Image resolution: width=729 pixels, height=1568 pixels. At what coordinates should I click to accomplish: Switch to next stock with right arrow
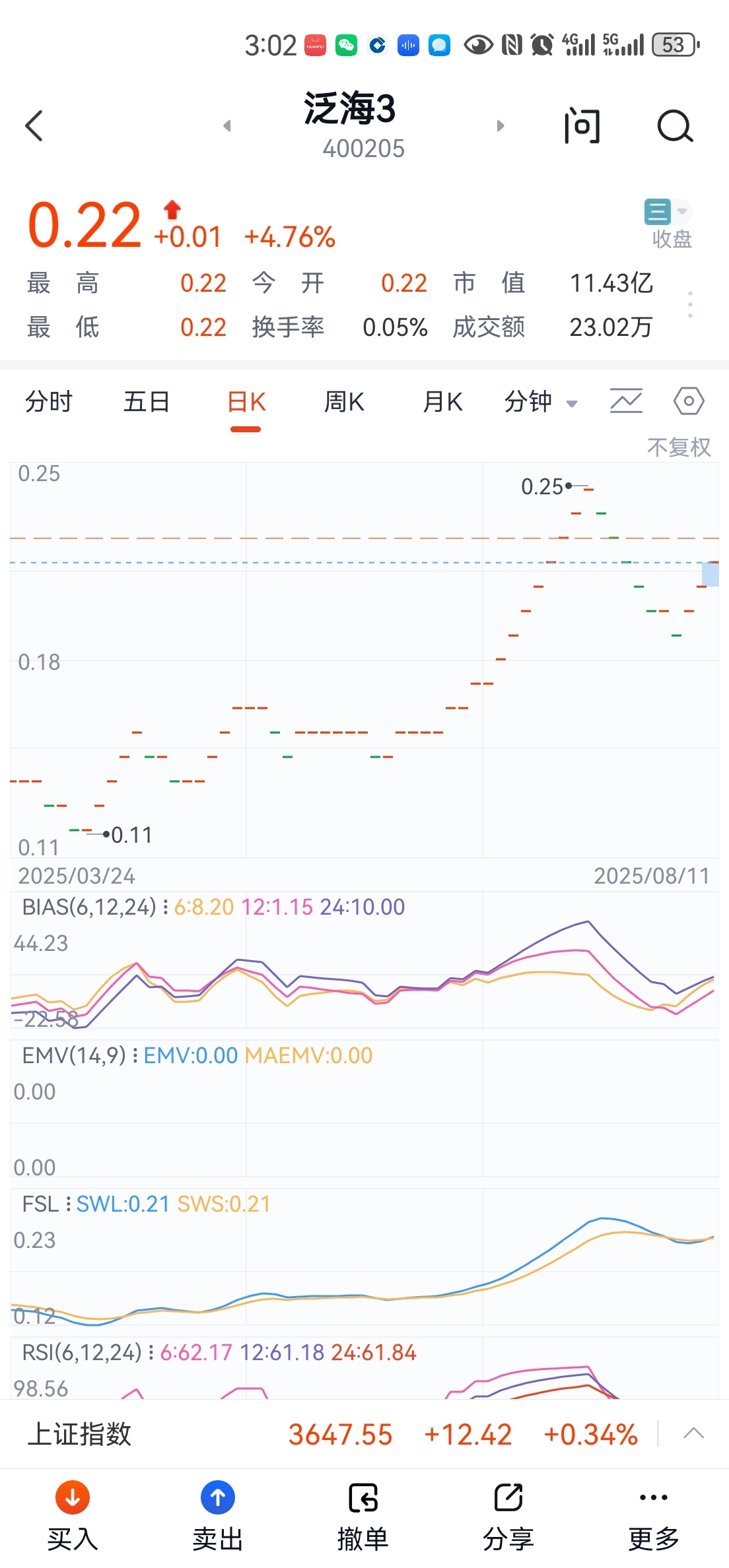coord(501,125)
